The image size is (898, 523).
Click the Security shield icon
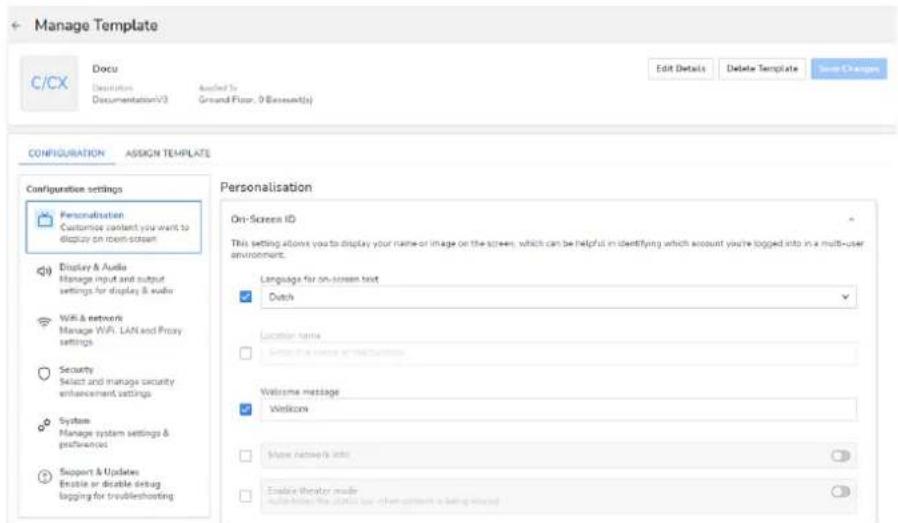[x=44, y=374]
